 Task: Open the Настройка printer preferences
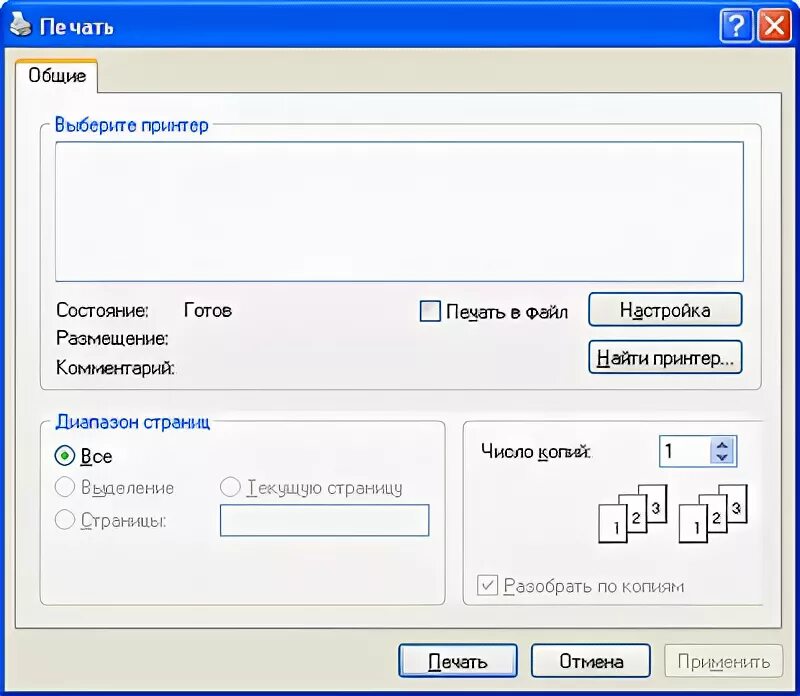(x=665, y=310)
